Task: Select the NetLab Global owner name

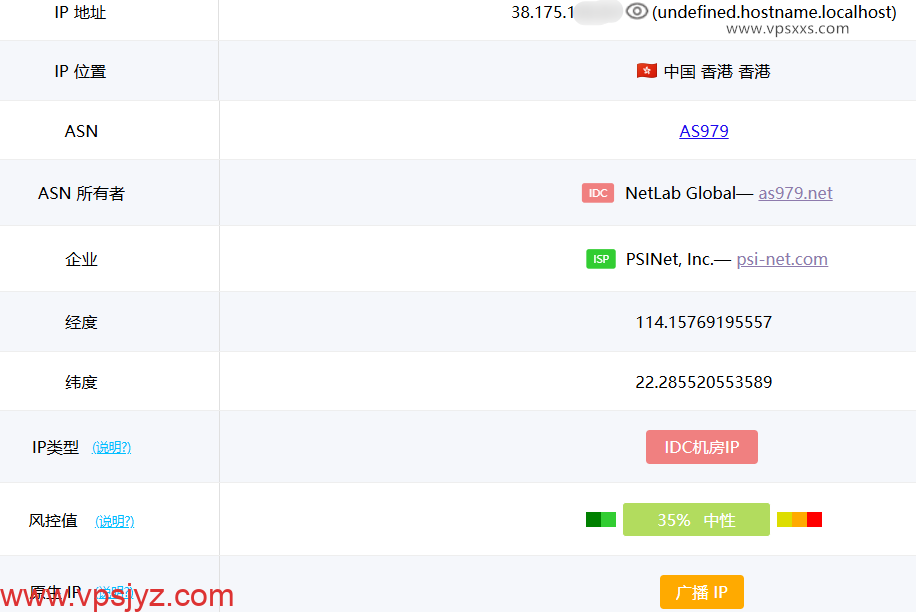Action: tap(681, 193)
